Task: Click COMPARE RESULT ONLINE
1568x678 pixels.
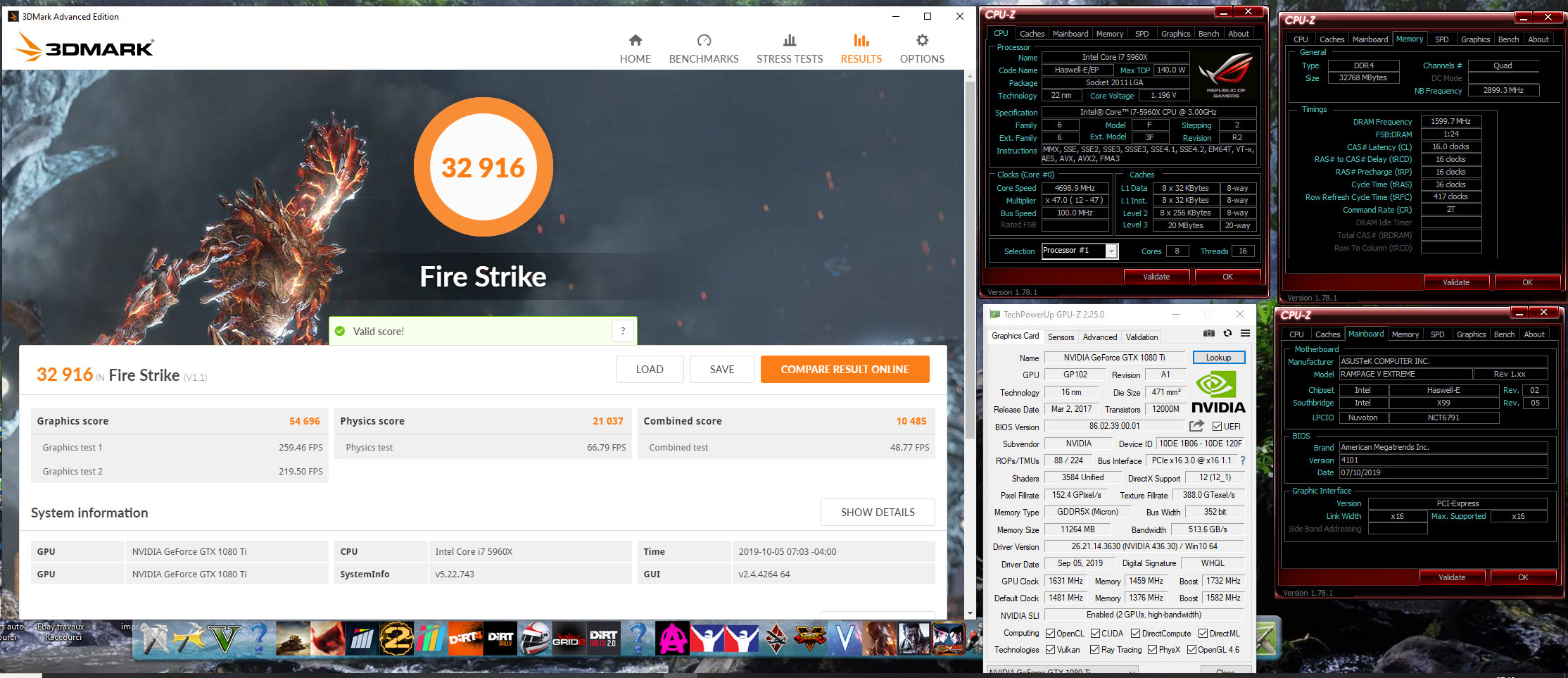Action: (845, 369)
